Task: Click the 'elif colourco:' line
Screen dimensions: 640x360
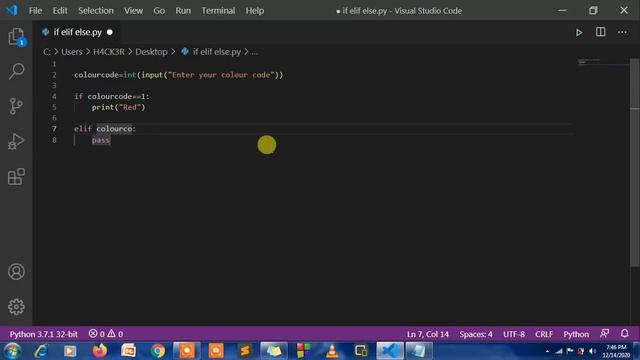Action: tap(105, 129)
